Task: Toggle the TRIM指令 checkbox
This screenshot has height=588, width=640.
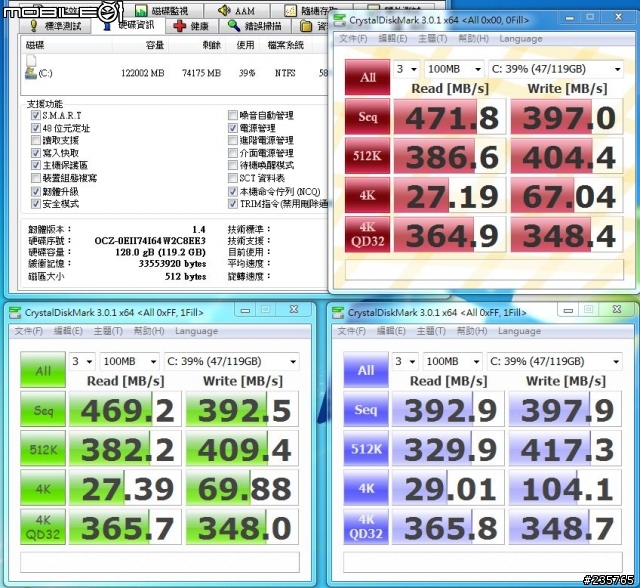Action: pos(233,204)
